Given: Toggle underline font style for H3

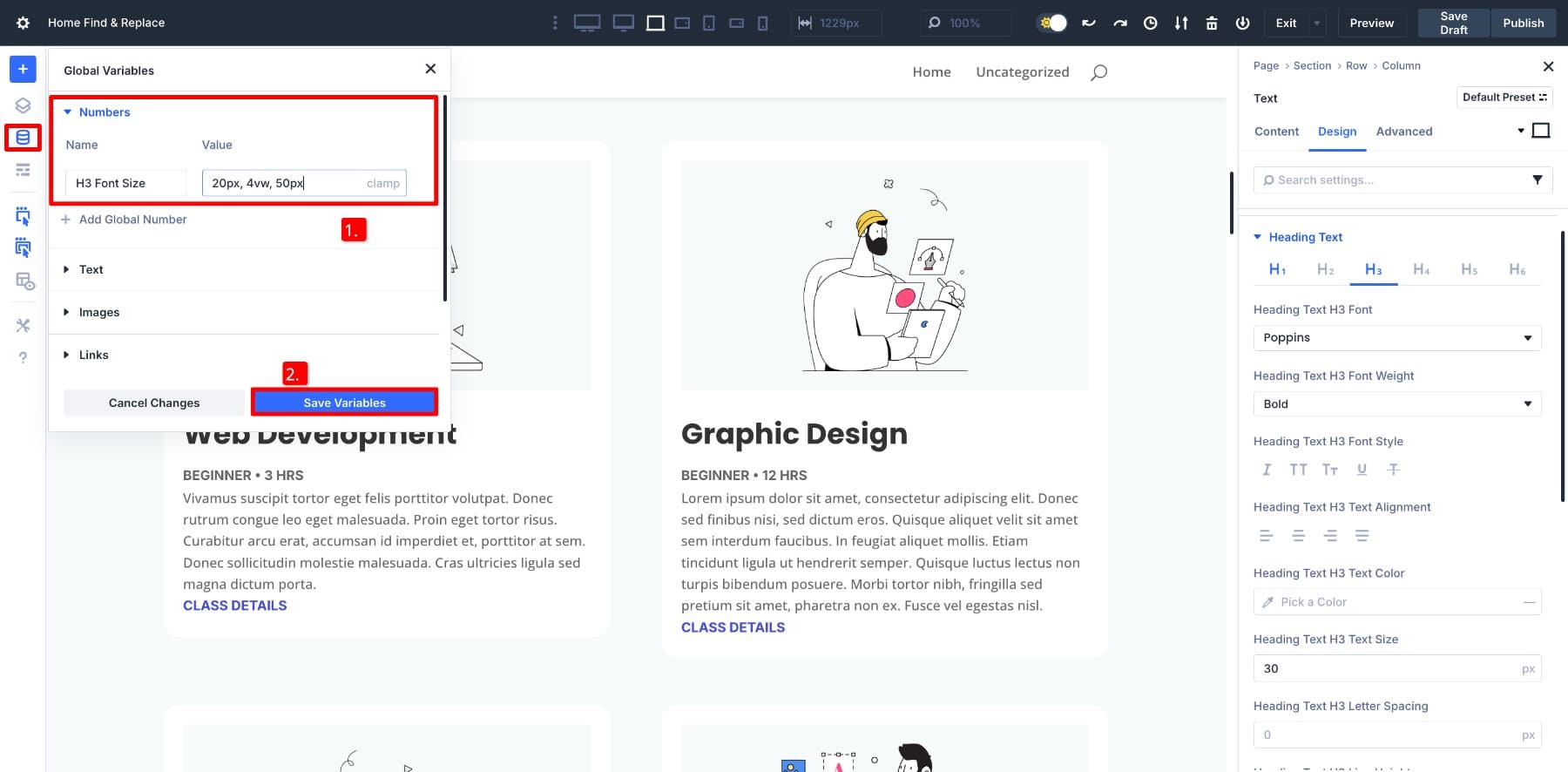Looking at the screenshot, I should (1362, 470).
